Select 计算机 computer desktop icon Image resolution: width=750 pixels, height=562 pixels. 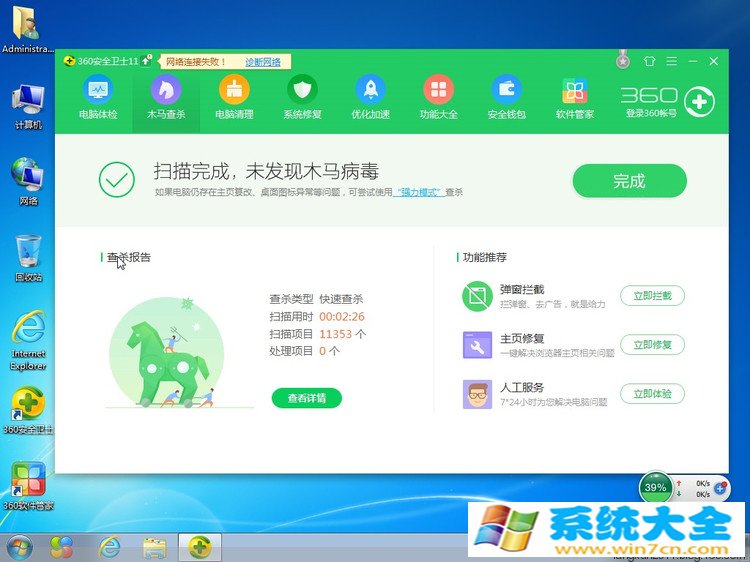28,107
